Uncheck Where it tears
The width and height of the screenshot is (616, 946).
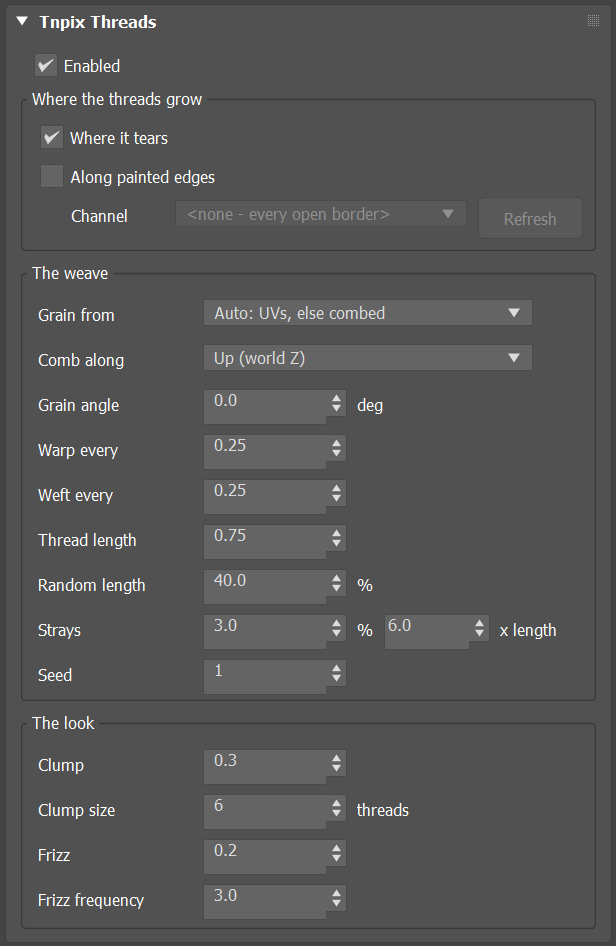coord(52,138)
